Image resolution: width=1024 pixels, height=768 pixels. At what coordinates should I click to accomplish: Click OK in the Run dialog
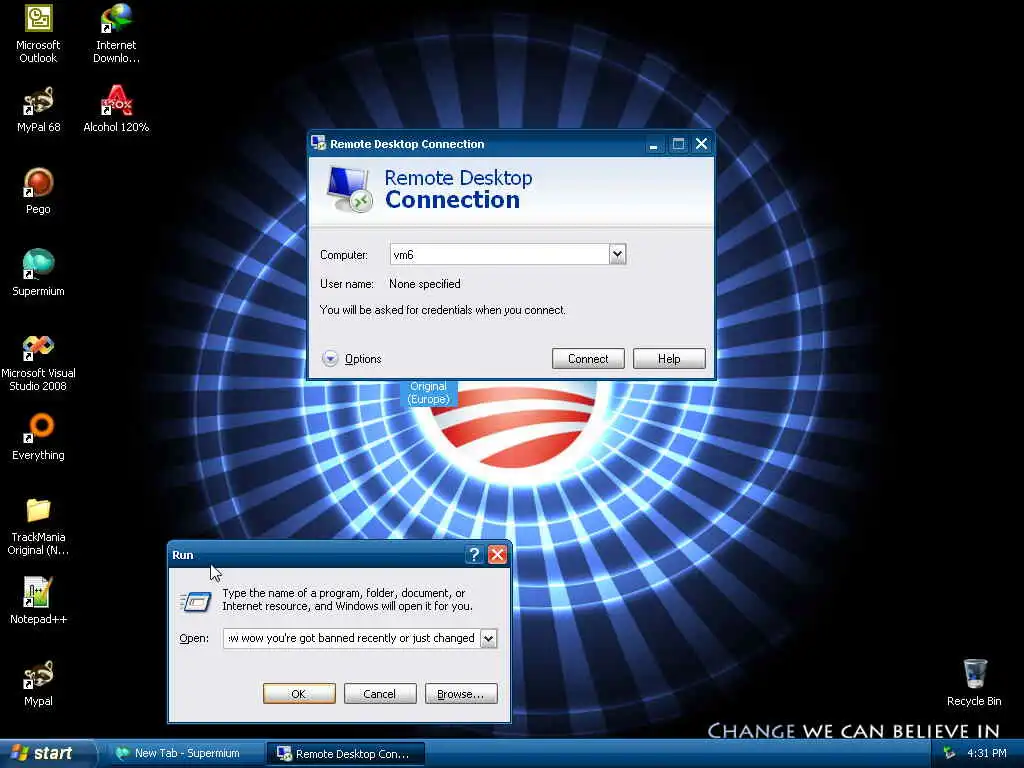299,694
